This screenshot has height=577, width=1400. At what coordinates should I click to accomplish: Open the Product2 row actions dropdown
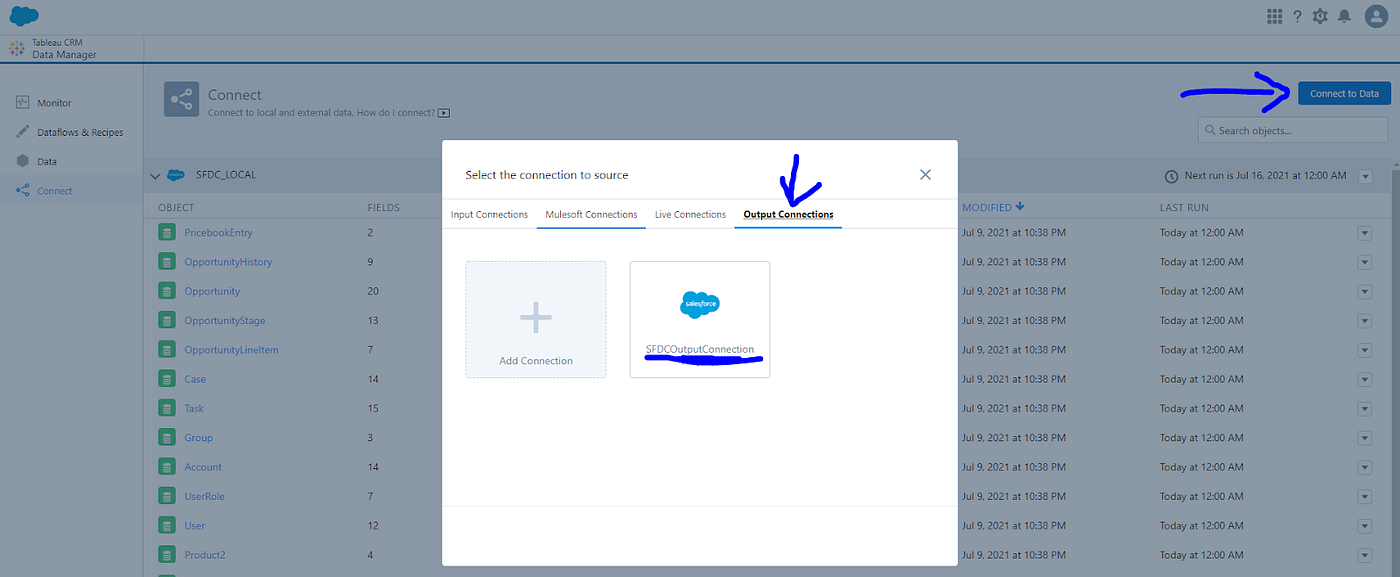[1365, 555]
